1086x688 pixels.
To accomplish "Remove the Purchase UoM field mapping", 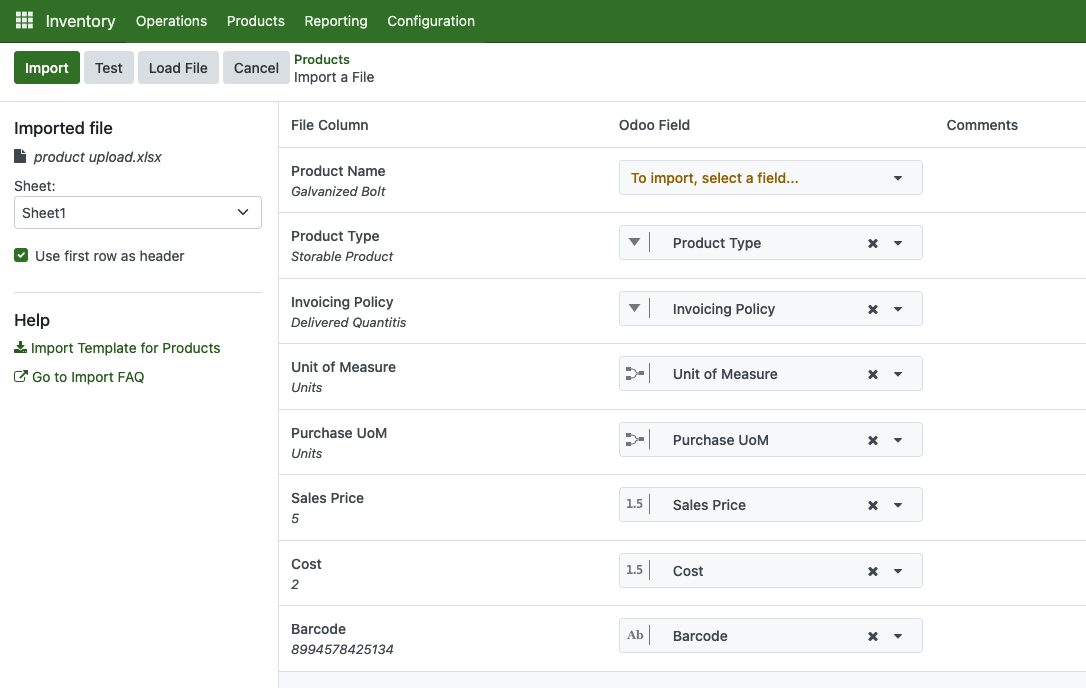I will click(872, 440).
